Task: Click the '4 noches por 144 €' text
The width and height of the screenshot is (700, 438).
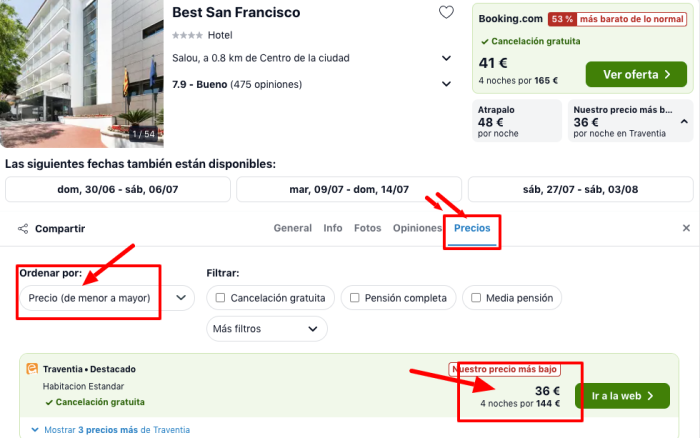Action: point(520,404)
